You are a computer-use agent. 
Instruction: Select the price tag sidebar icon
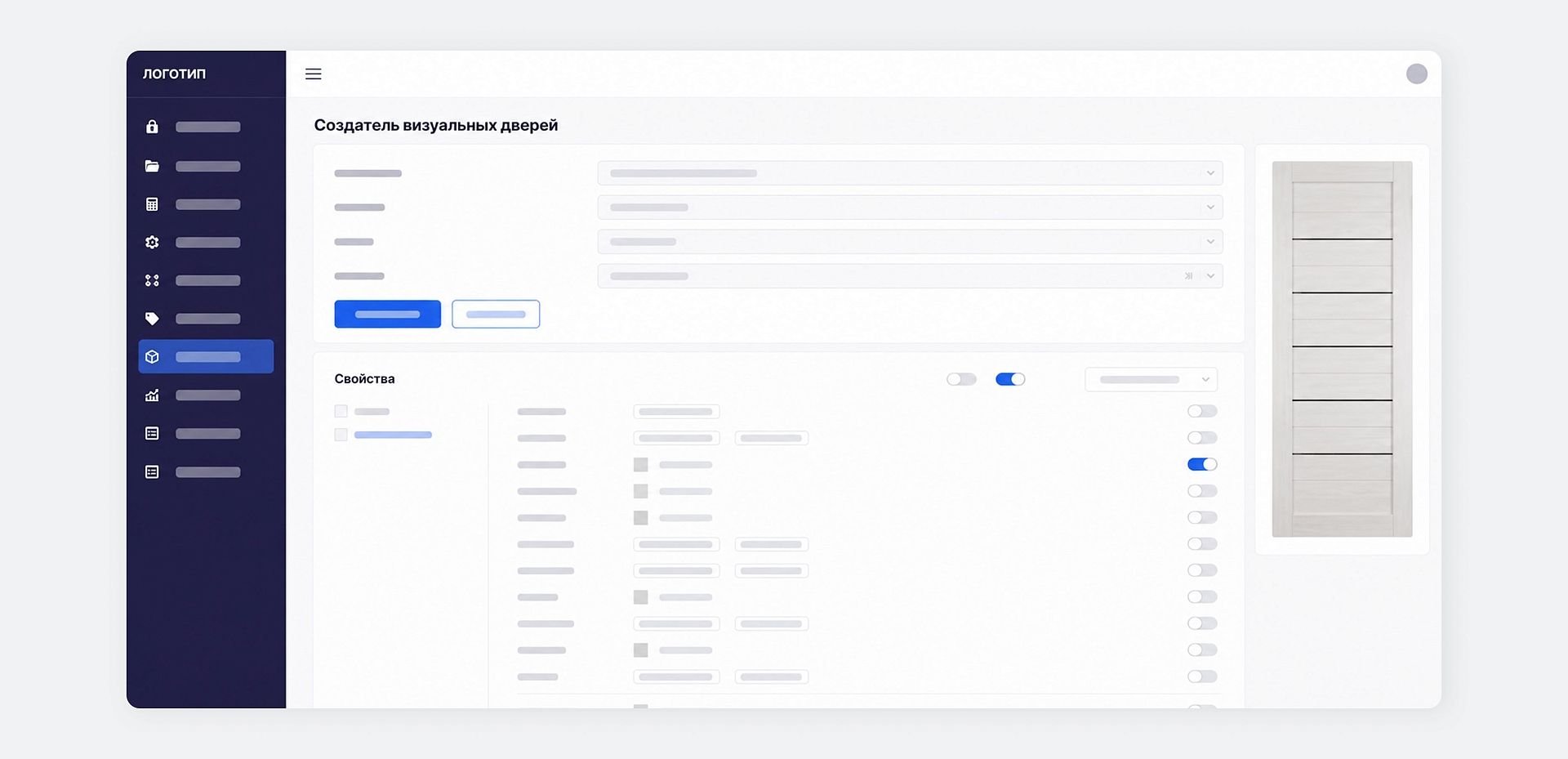(x=152, y=319)
